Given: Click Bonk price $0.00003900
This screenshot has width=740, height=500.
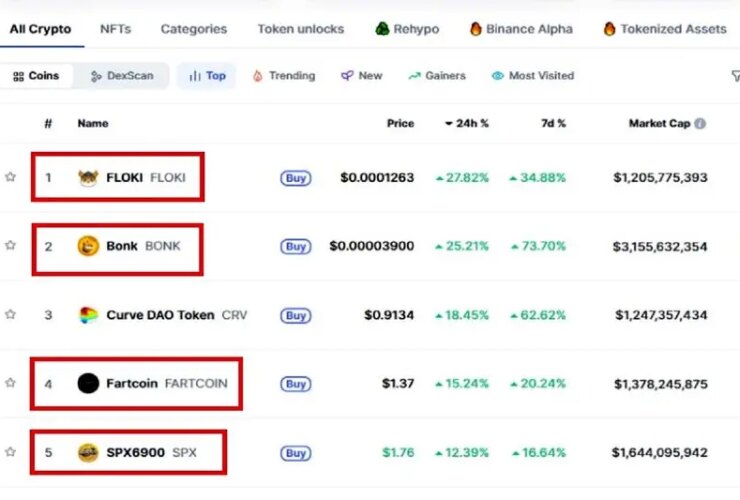Looking at the screenshot, I should tap(371, 246).
